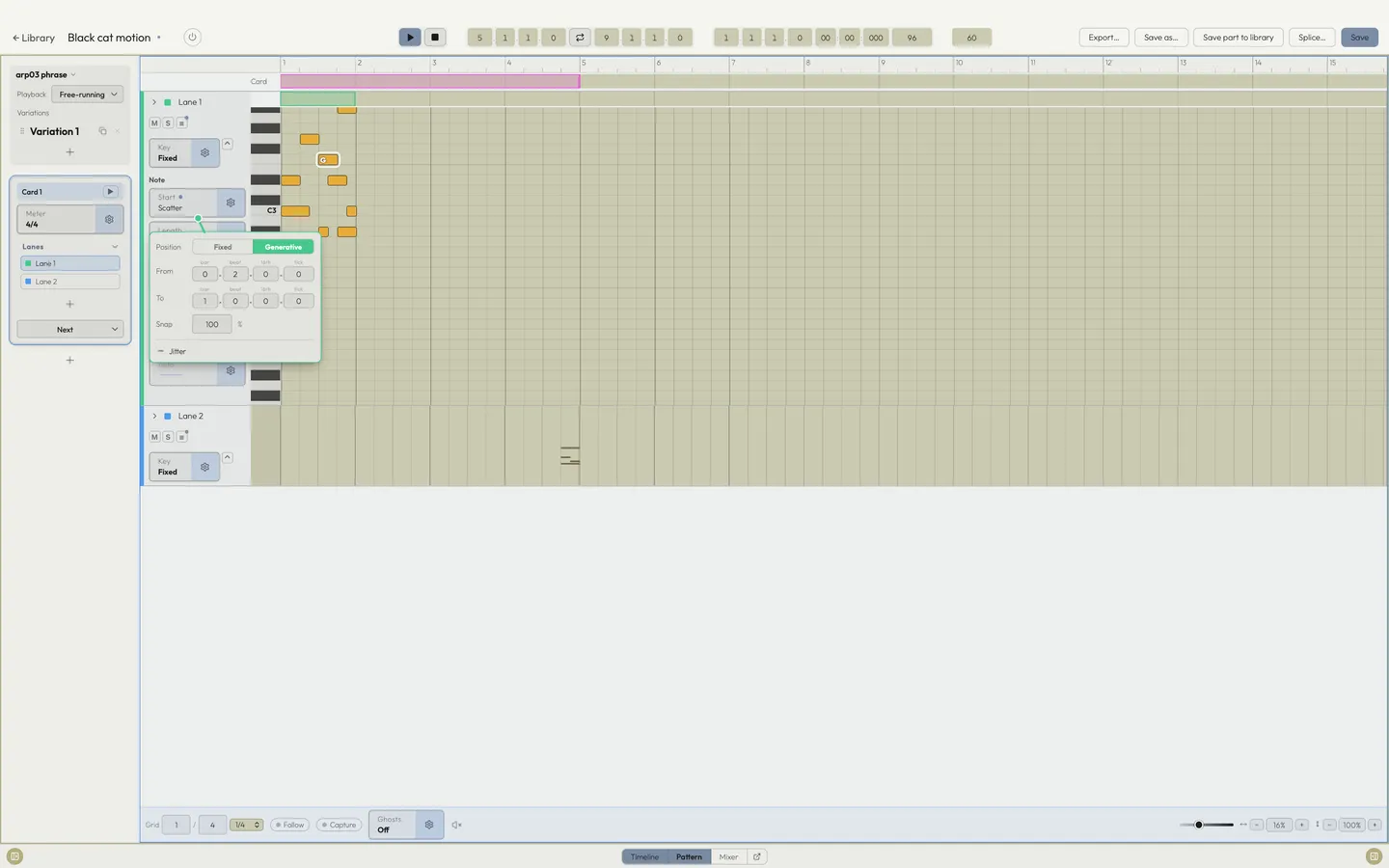Image resolution: width=1389 pixels, height=868 pixels.
Task: Open the Start Scatter gear settings
Action: [x=231, y=203]
